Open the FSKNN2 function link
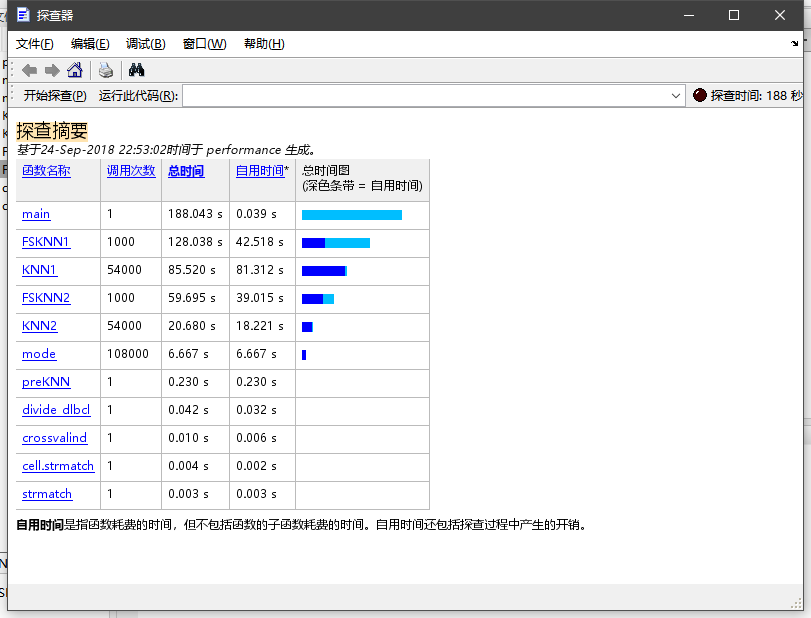This screenshot has height=618, width=811. (46, 298)
